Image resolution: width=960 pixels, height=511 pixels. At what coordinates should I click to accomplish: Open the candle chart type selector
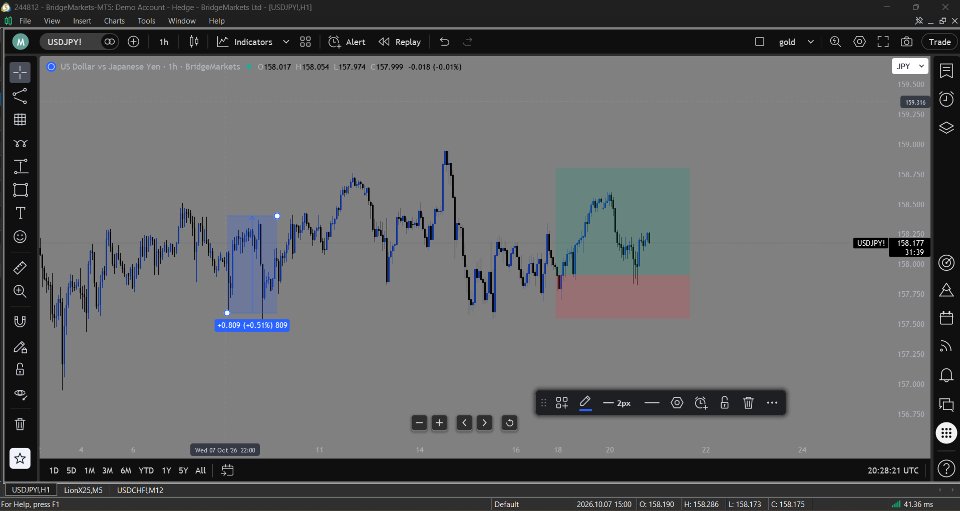(x=194, y=42)
